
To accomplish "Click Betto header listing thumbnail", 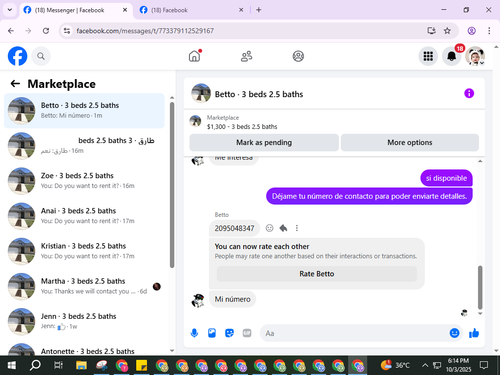I will click(201, 93).
